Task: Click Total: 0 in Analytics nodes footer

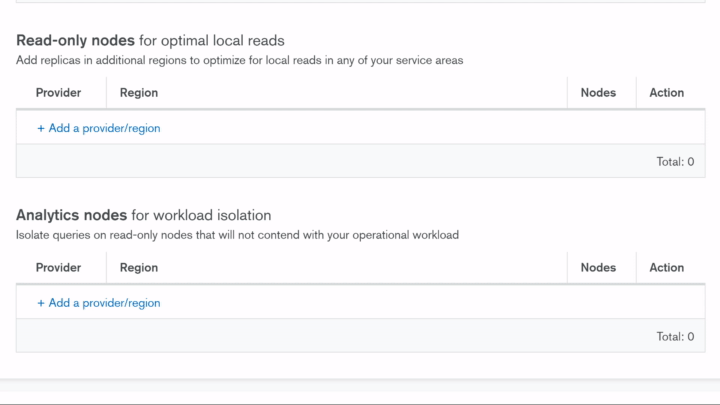Action: (675, 336)
